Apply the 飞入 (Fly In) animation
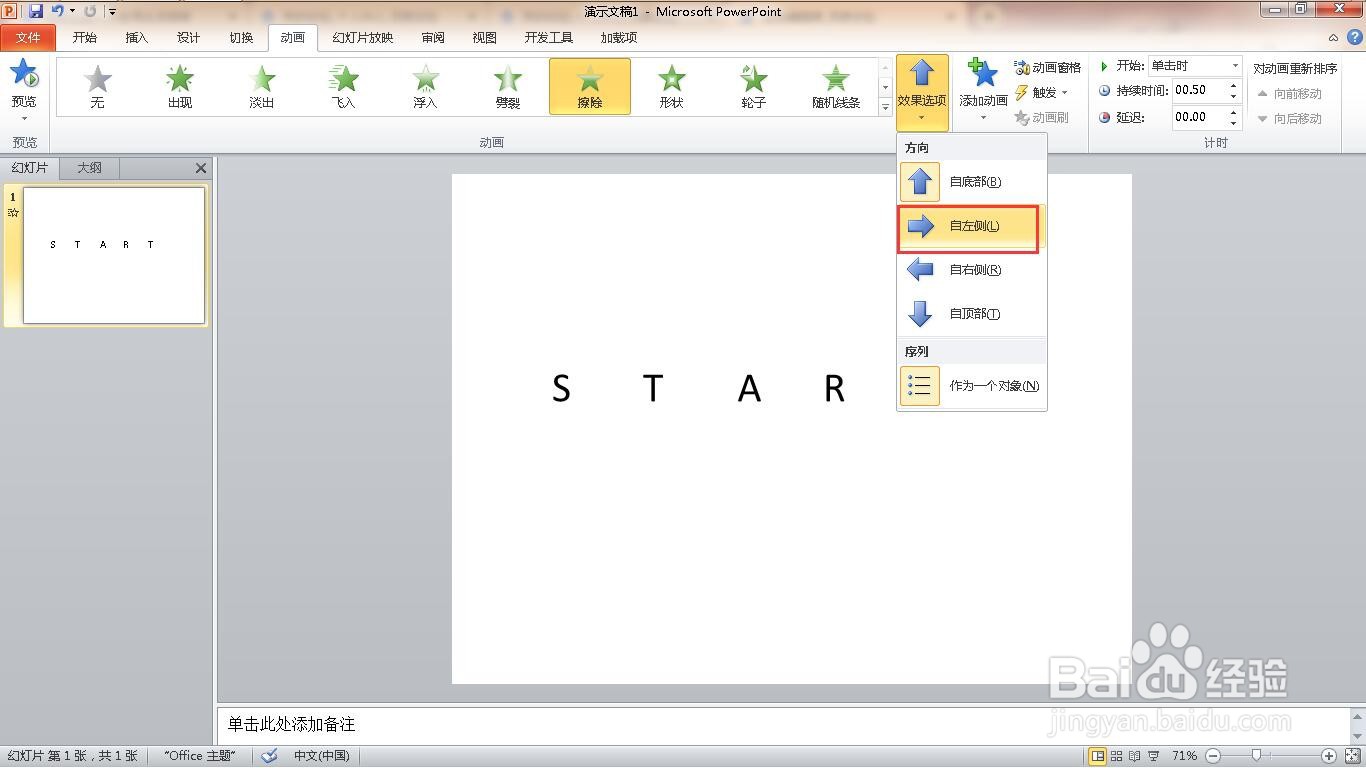 [x=343, y=86]
